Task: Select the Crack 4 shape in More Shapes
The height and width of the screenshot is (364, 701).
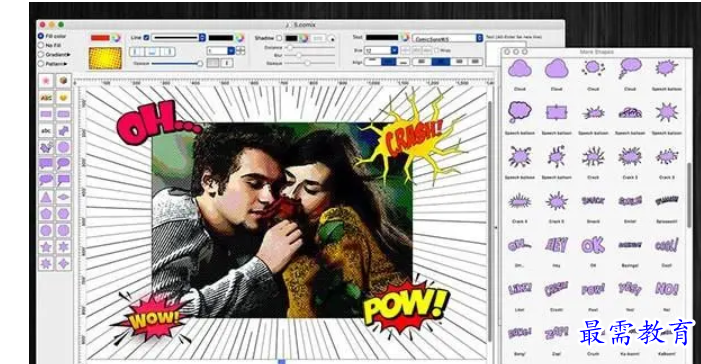Action: 519,201
